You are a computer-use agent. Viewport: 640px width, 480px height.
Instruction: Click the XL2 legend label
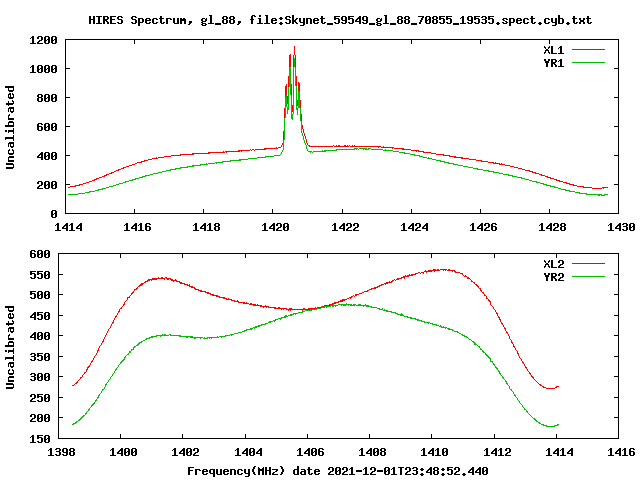(x=553, y=264)
